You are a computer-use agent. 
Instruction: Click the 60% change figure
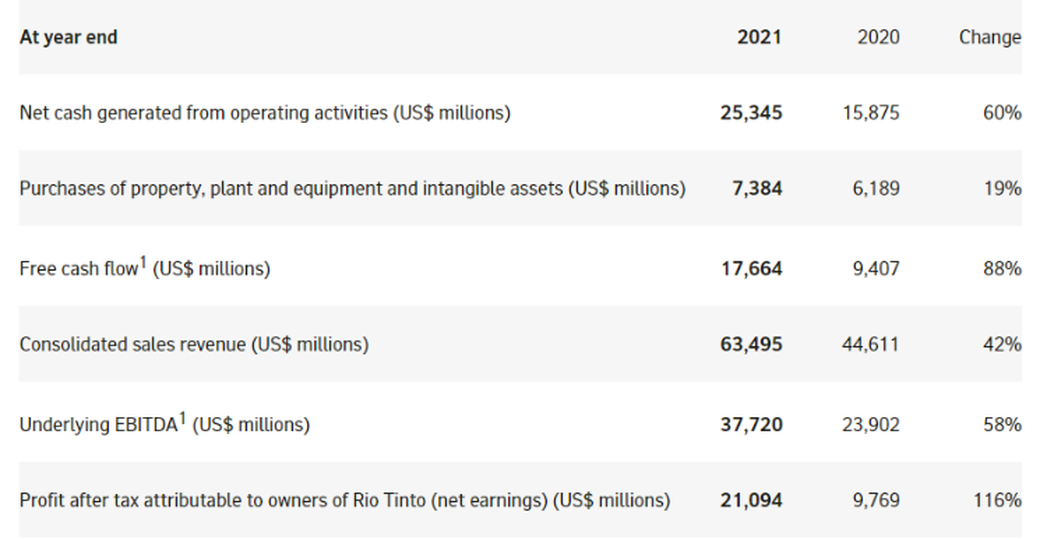(1002, 113)
